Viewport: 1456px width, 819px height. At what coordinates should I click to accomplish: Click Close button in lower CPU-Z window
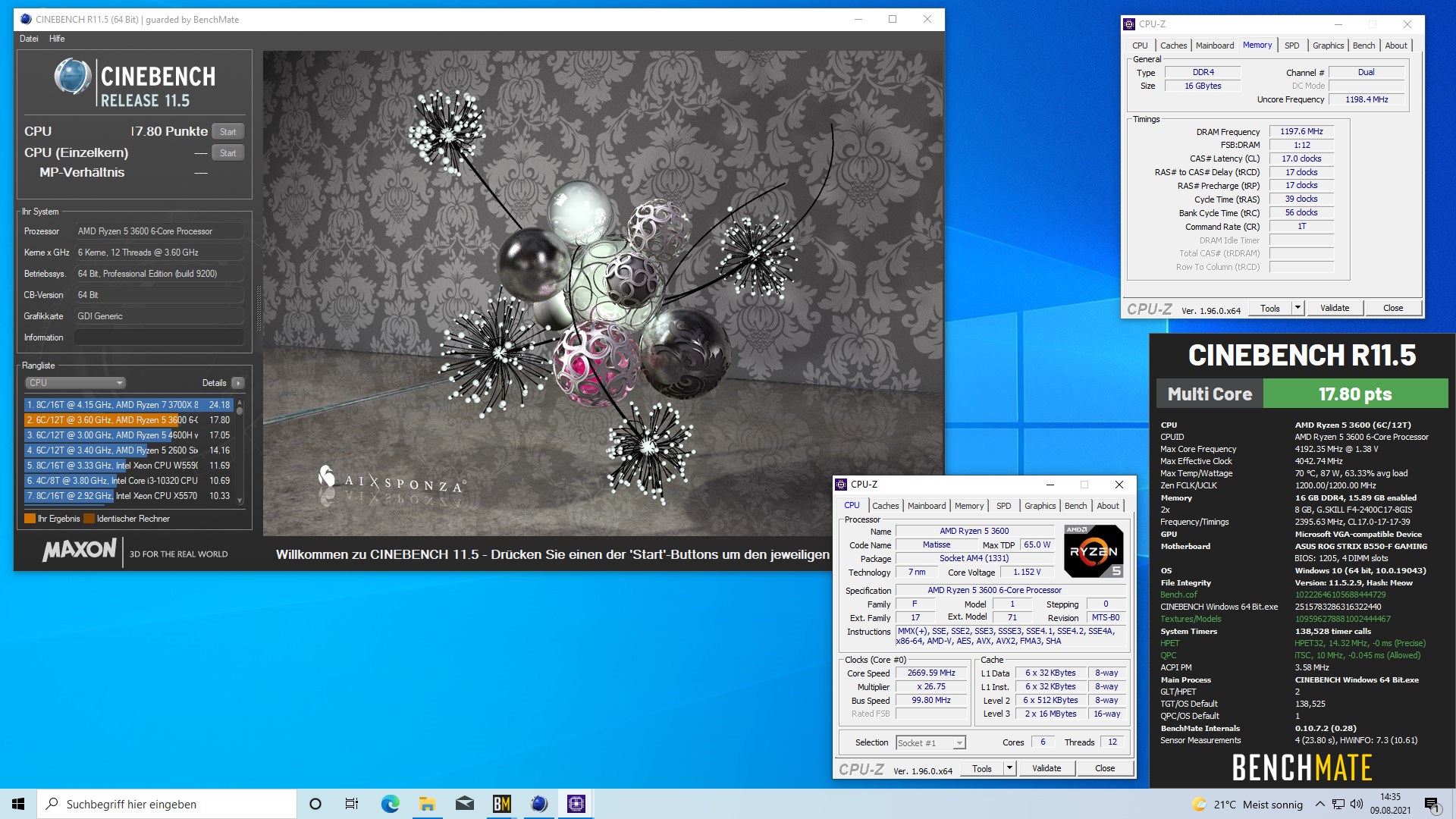[x=1105, y=769]
